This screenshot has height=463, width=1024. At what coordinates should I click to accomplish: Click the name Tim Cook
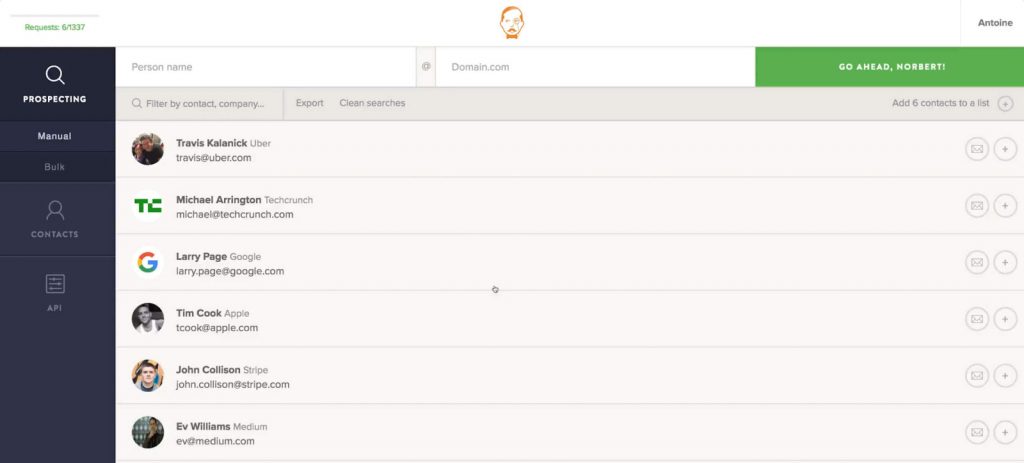[x=199, y=313]
